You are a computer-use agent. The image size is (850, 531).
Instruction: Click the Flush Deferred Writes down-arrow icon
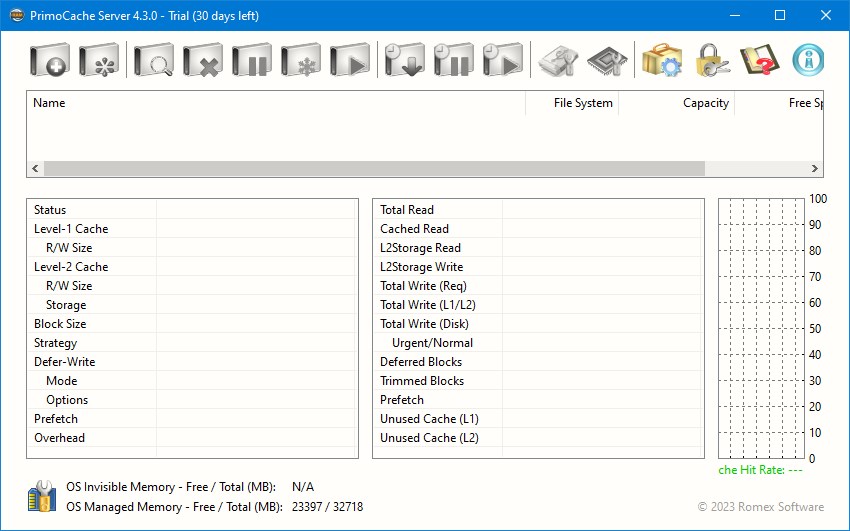tap(405, 60)
